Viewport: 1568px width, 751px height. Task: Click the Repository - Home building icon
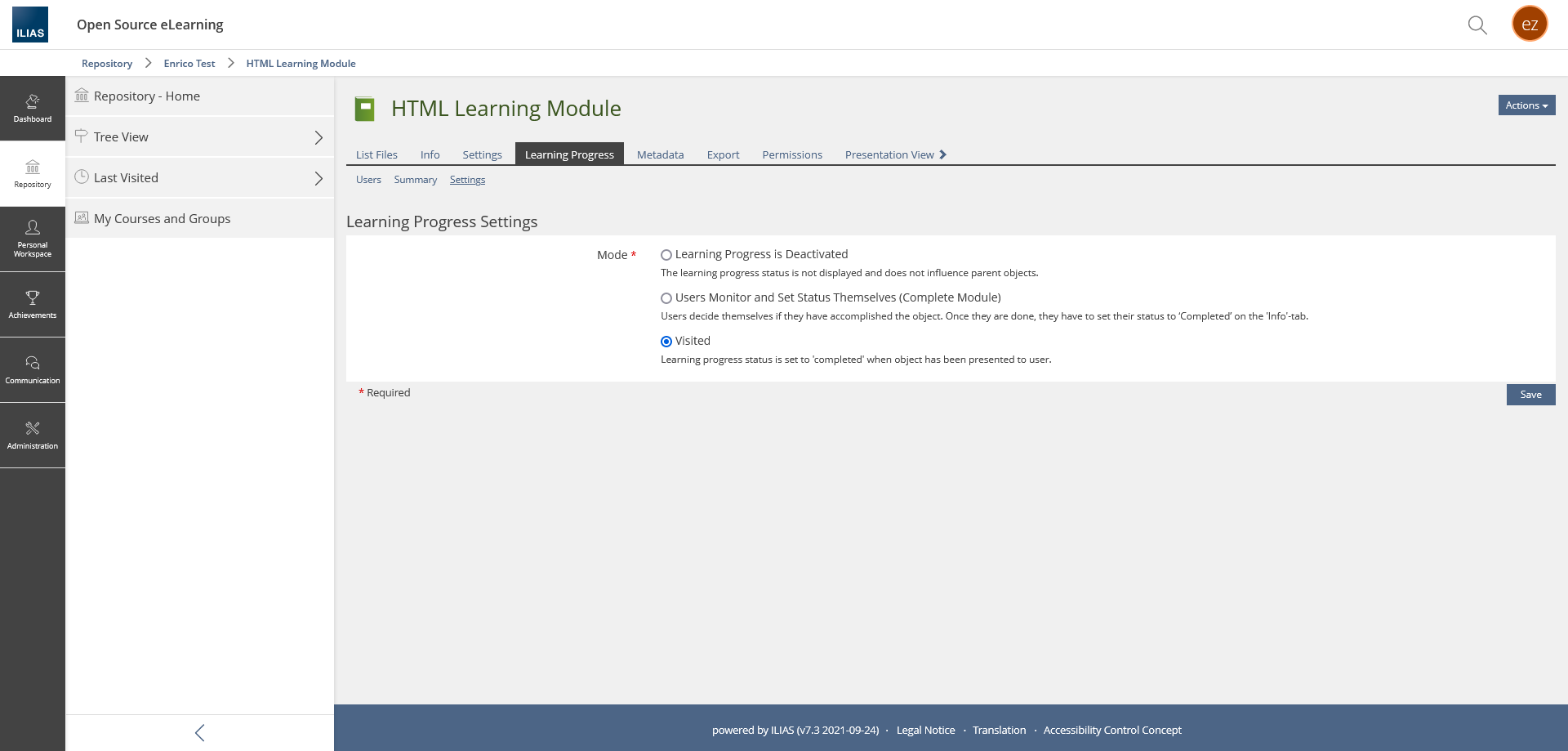coord(82,95)
